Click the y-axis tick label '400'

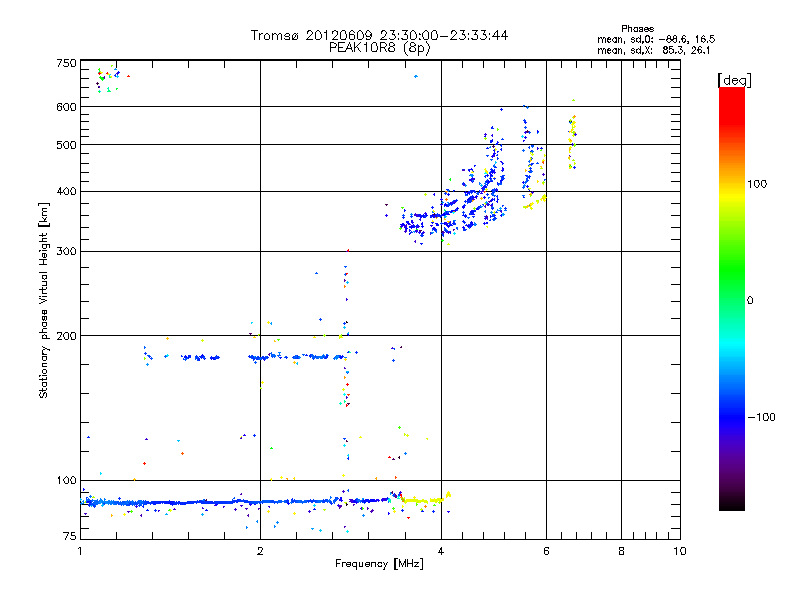coord(67,191)
